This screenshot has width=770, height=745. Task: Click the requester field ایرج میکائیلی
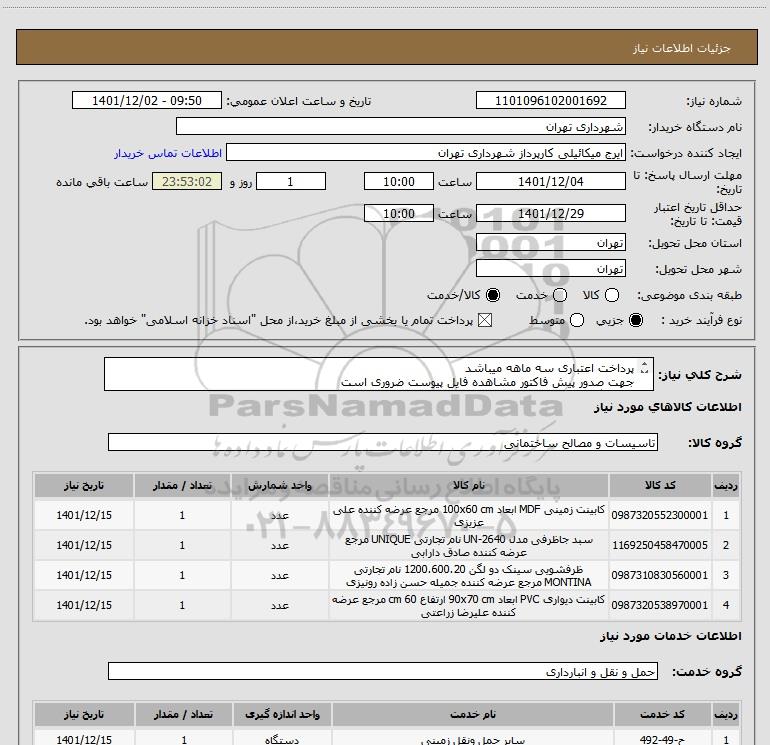(x=426, y=153)
